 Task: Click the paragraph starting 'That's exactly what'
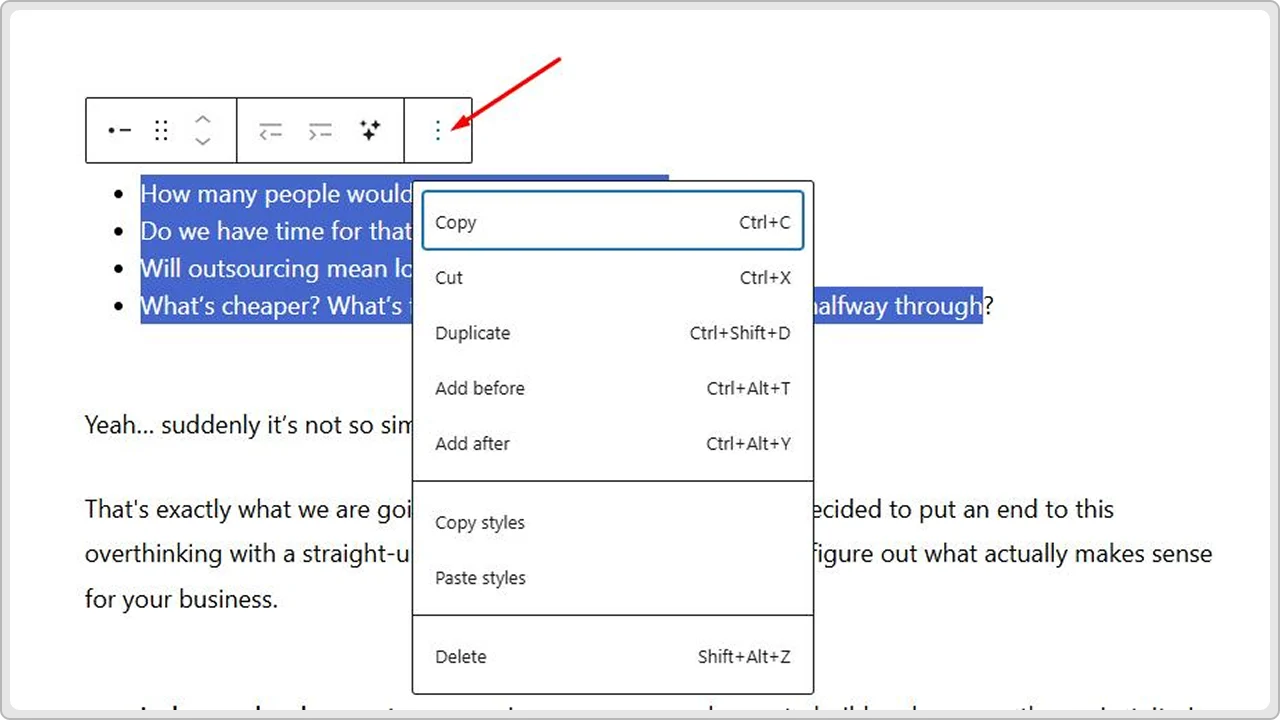point(247,510)
